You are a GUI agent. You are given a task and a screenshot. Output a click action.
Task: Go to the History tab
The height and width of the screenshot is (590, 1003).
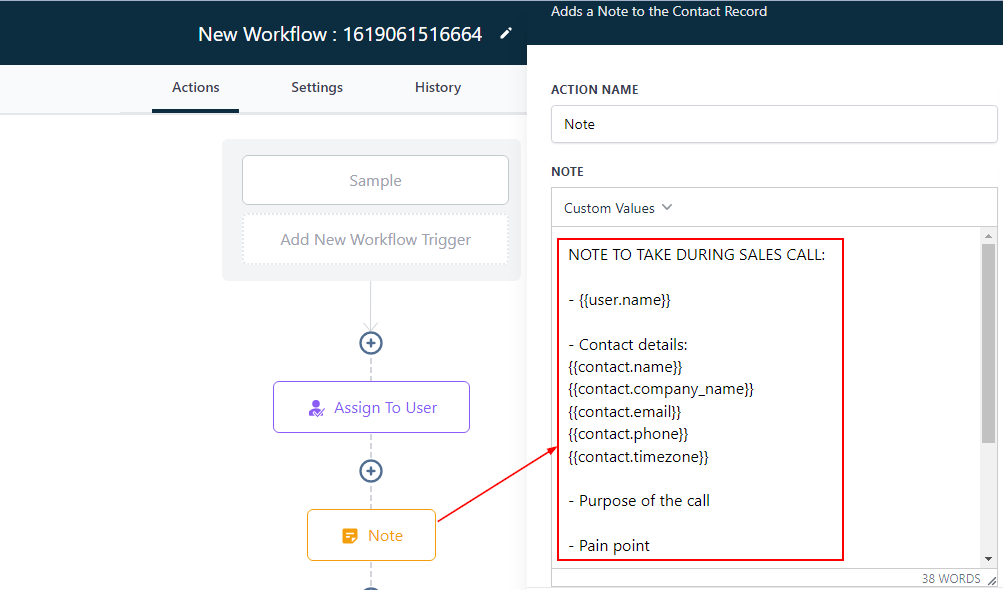438,88
